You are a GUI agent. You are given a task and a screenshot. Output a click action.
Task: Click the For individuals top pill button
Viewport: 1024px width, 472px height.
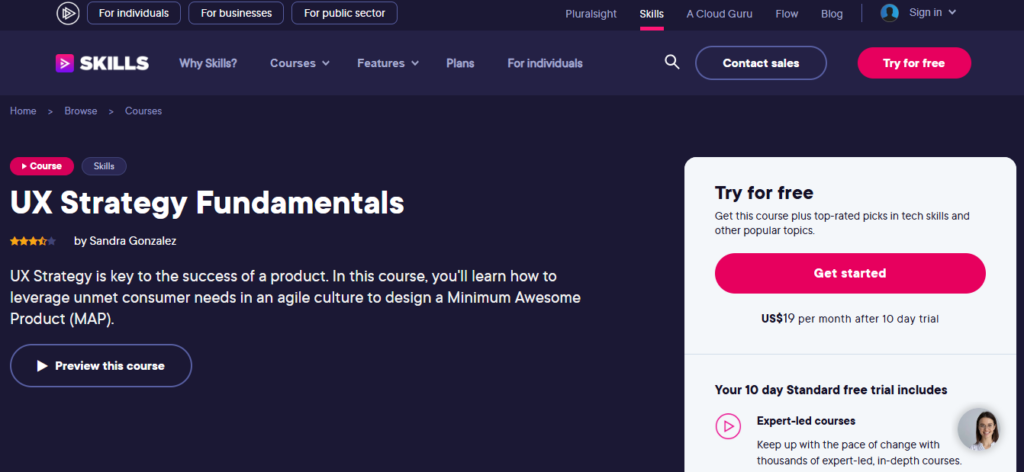click(134, 13)
